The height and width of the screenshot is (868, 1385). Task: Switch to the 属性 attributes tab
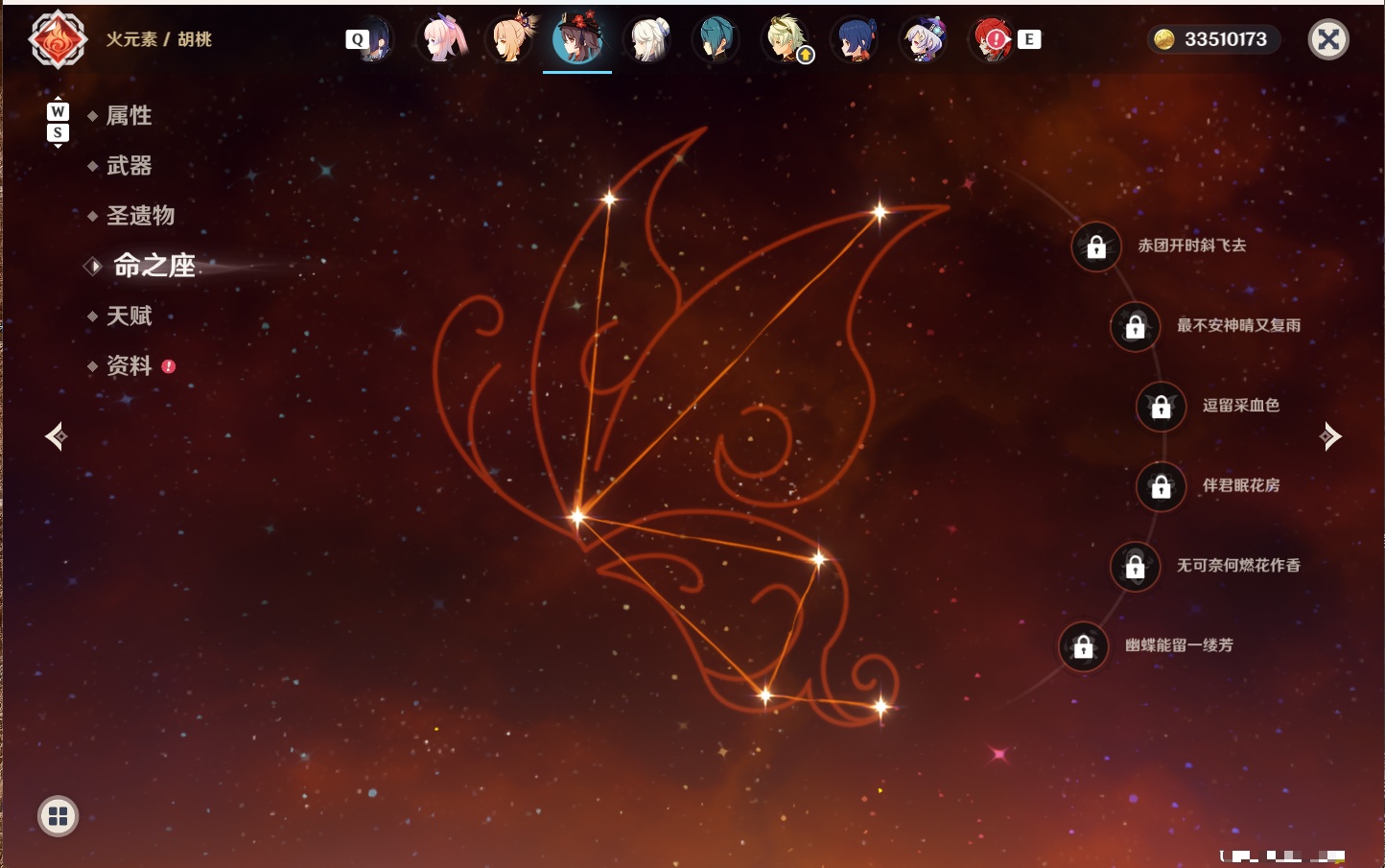[129, 116]
